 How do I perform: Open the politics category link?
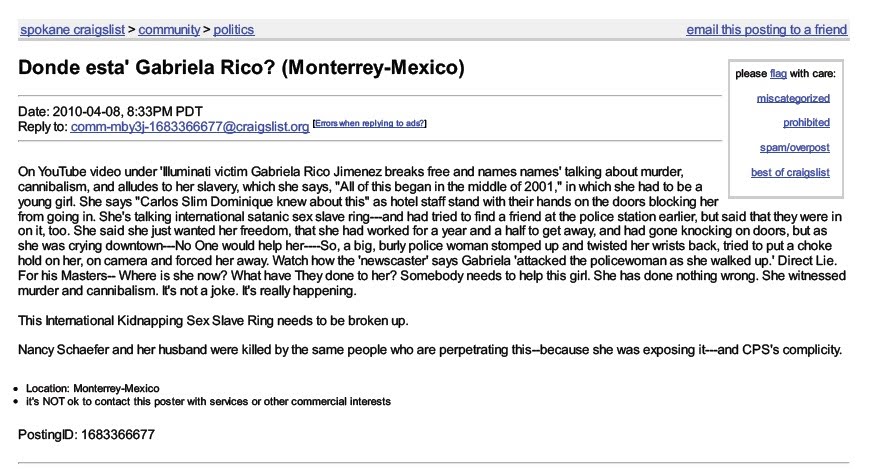click(x=234, y=30)
